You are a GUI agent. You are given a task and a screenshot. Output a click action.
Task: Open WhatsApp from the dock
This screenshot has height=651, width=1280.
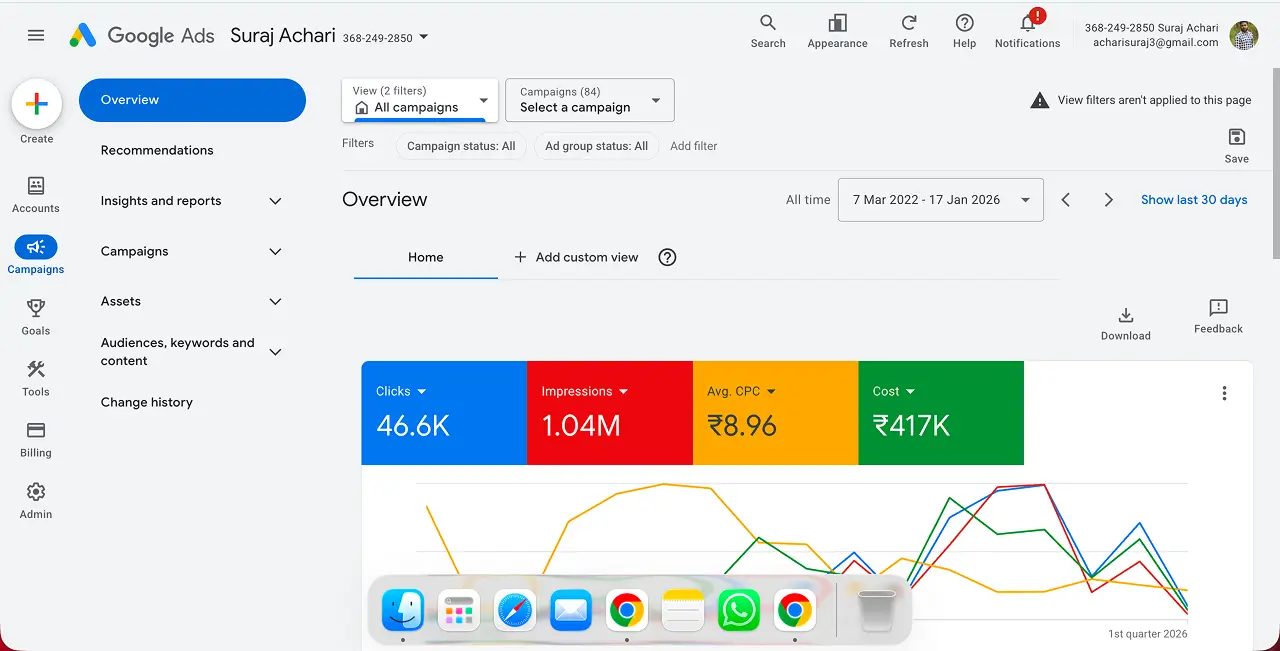pyautogui.click(x=738, y=608)
